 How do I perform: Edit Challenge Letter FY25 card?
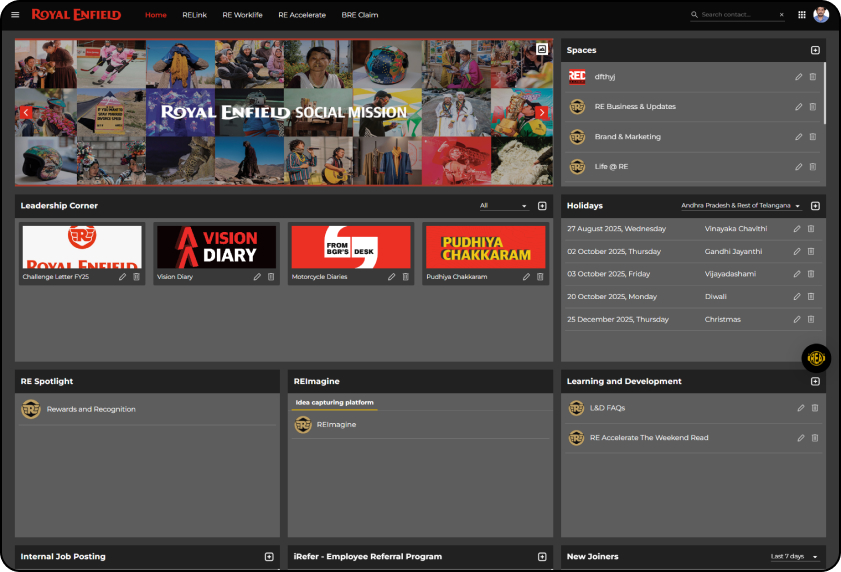pyautogui.click(x=122, y=277)
